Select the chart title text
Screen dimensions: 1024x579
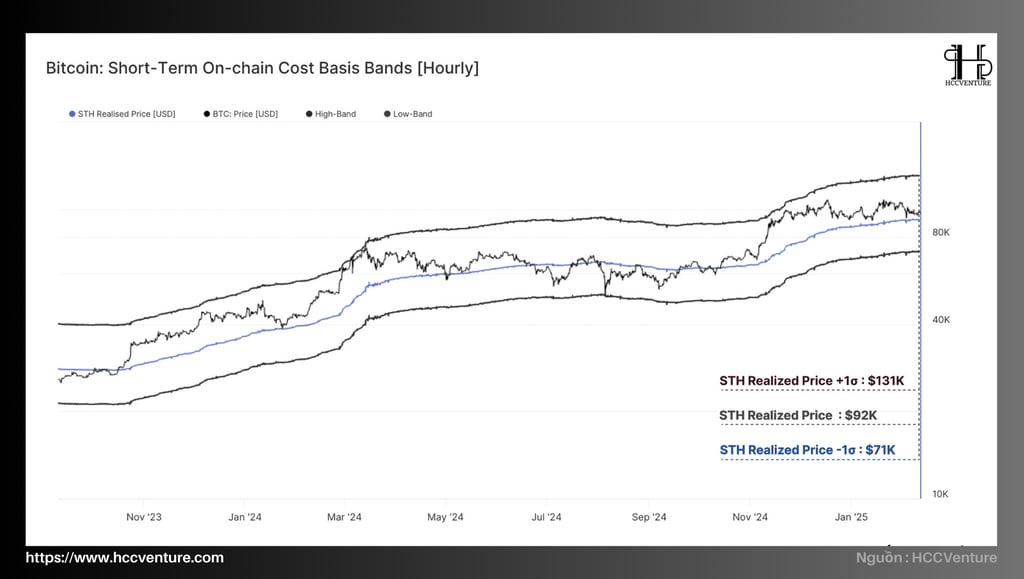point(262,68)
